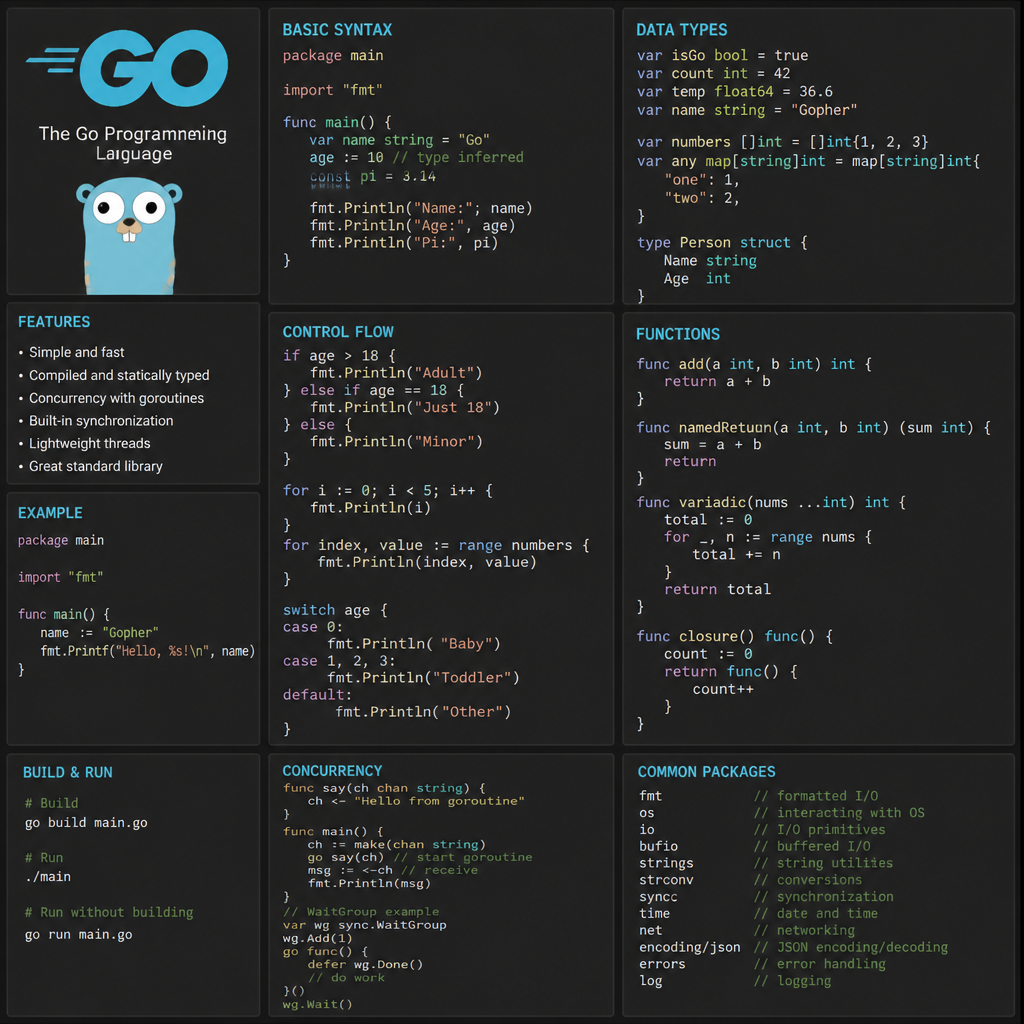Click 'age := 10 // type inferred' line
The image size is (1024, 1024).
(x=417, y=157)
